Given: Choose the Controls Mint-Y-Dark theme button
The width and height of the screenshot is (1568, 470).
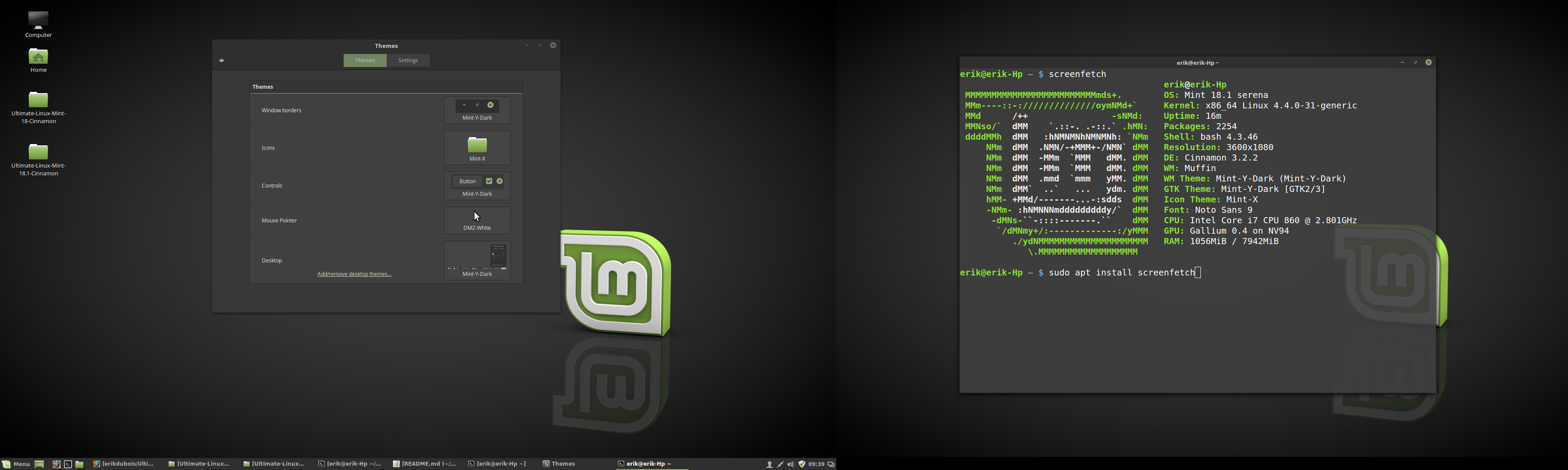Looking at the screenshot, I should click(x=477, y=185).
